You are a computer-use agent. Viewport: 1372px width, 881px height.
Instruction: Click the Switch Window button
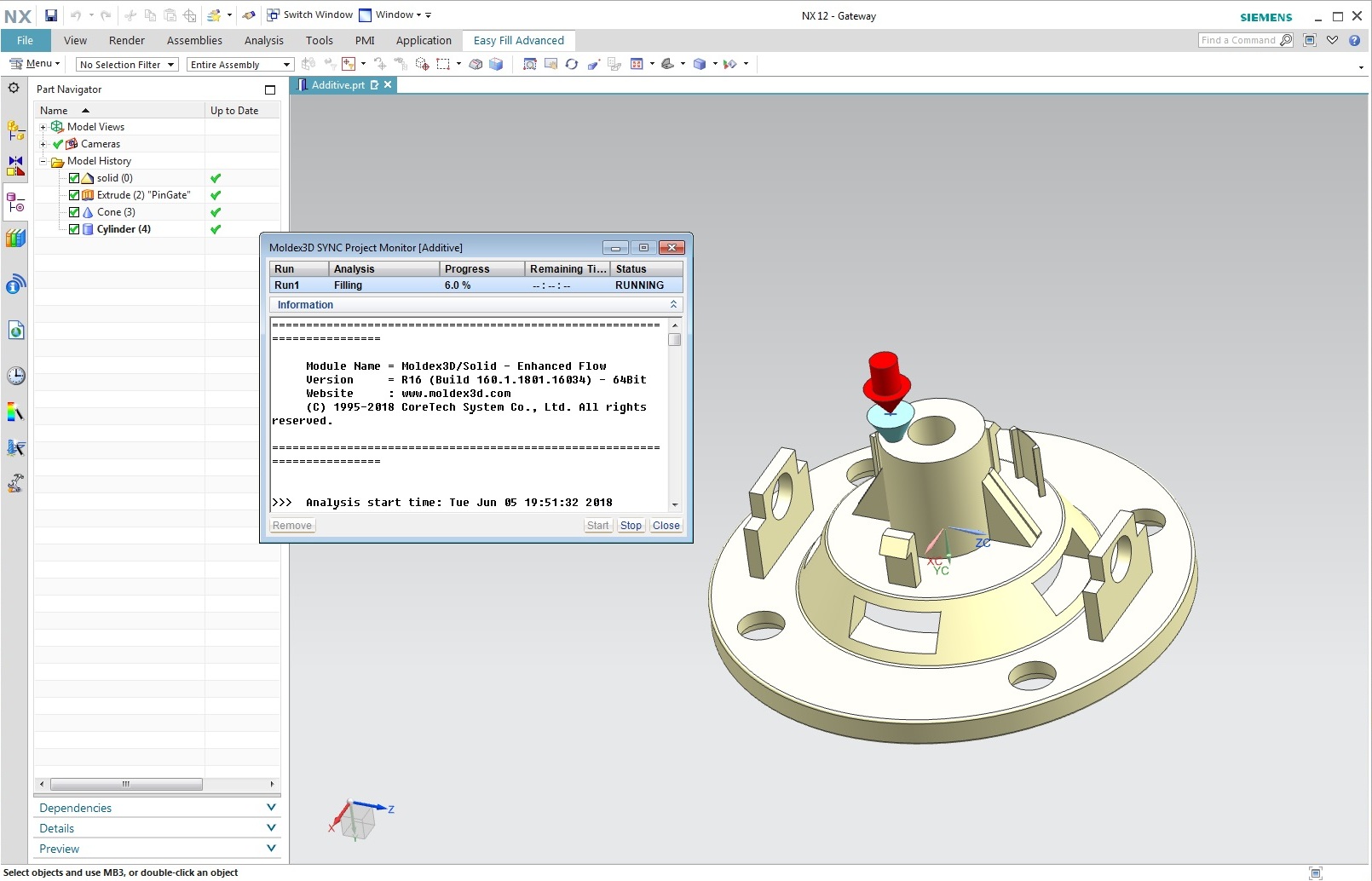310,14
